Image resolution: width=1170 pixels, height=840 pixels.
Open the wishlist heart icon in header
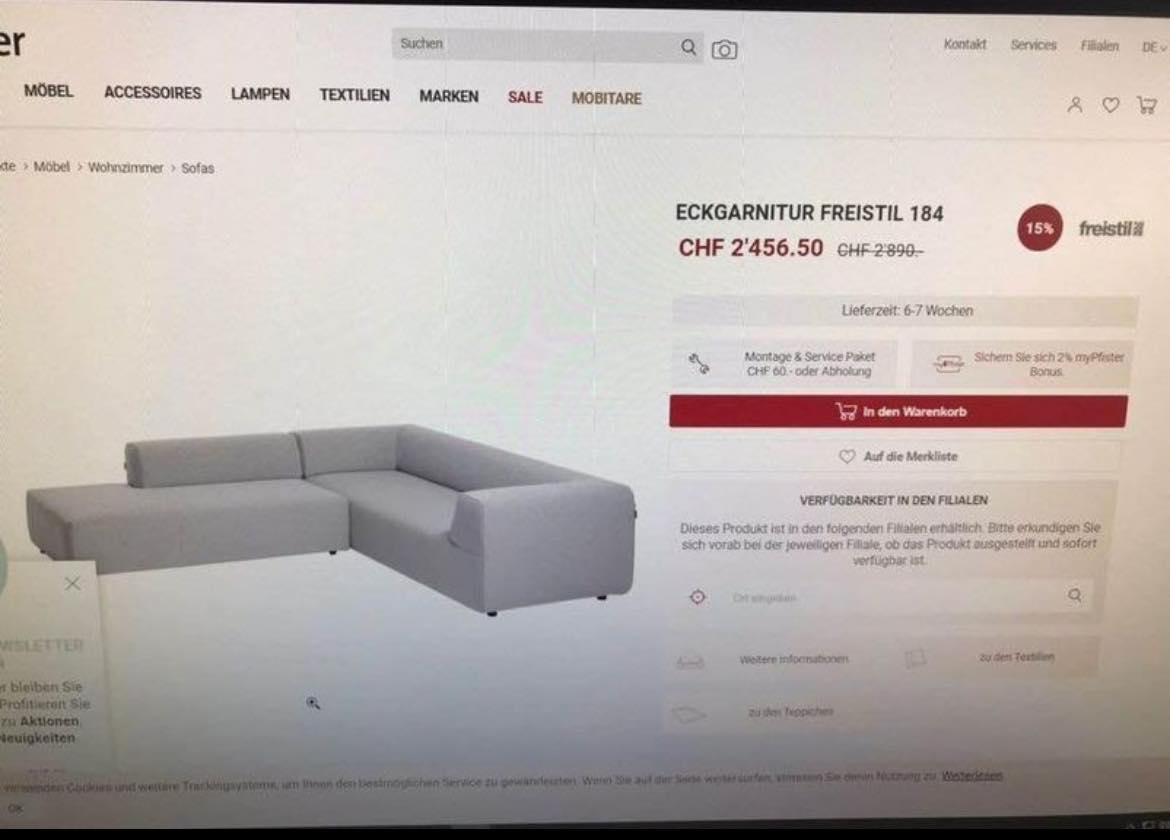(x=1111, y=105)
